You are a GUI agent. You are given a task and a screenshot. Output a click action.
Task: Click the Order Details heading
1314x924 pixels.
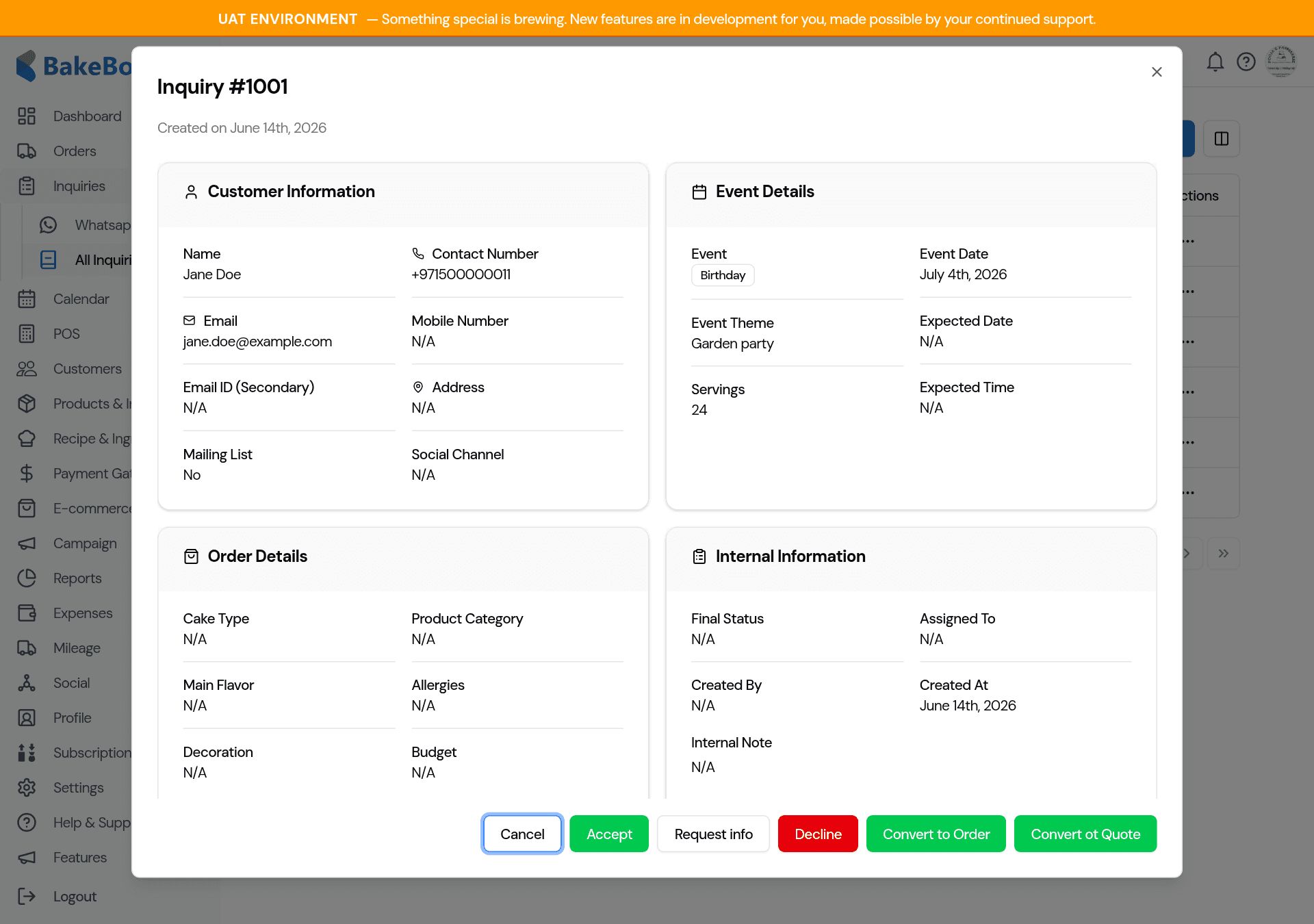[x=257, y=556]
